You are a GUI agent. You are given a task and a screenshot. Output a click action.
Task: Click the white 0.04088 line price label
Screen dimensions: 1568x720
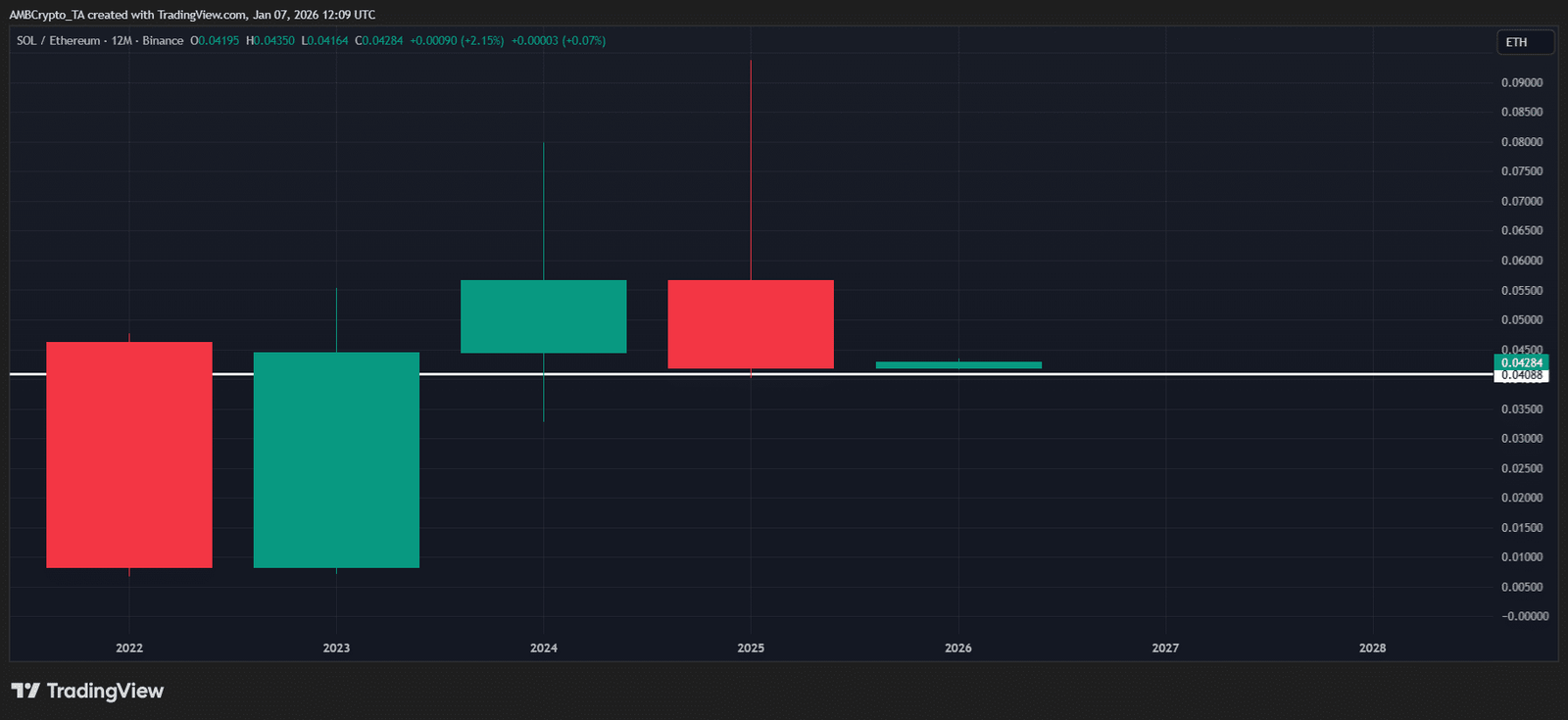point(1521,376)
